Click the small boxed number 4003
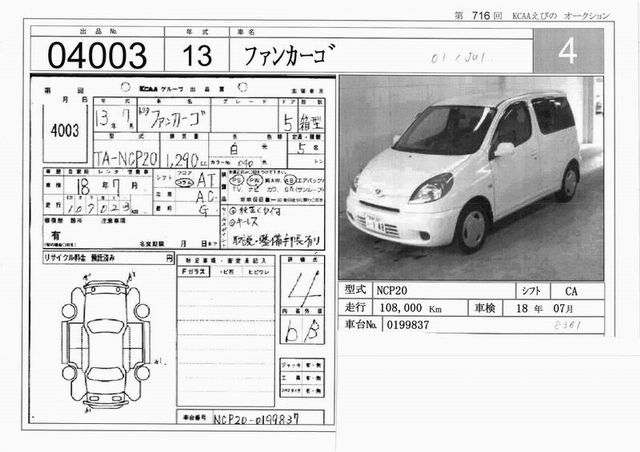Screen dimensions: 640x452 coord(65,131)
